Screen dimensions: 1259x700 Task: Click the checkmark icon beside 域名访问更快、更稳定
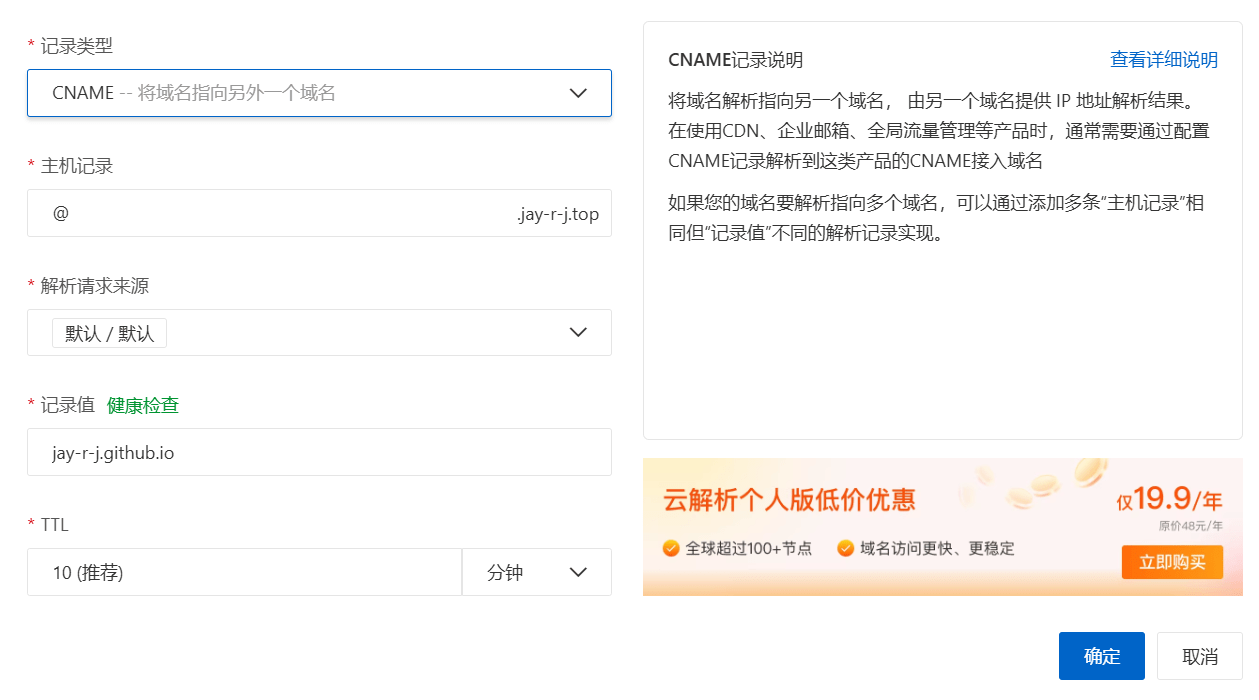(845, 548)
